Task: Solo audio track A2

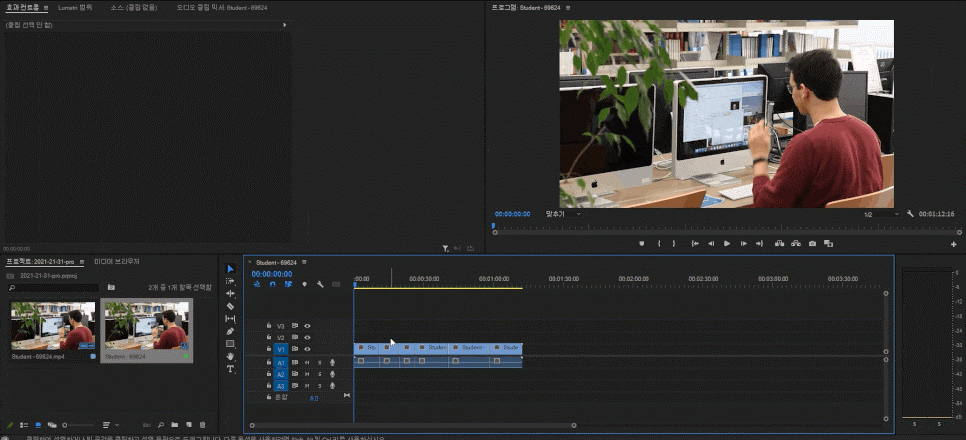Action: click(319, 374)
